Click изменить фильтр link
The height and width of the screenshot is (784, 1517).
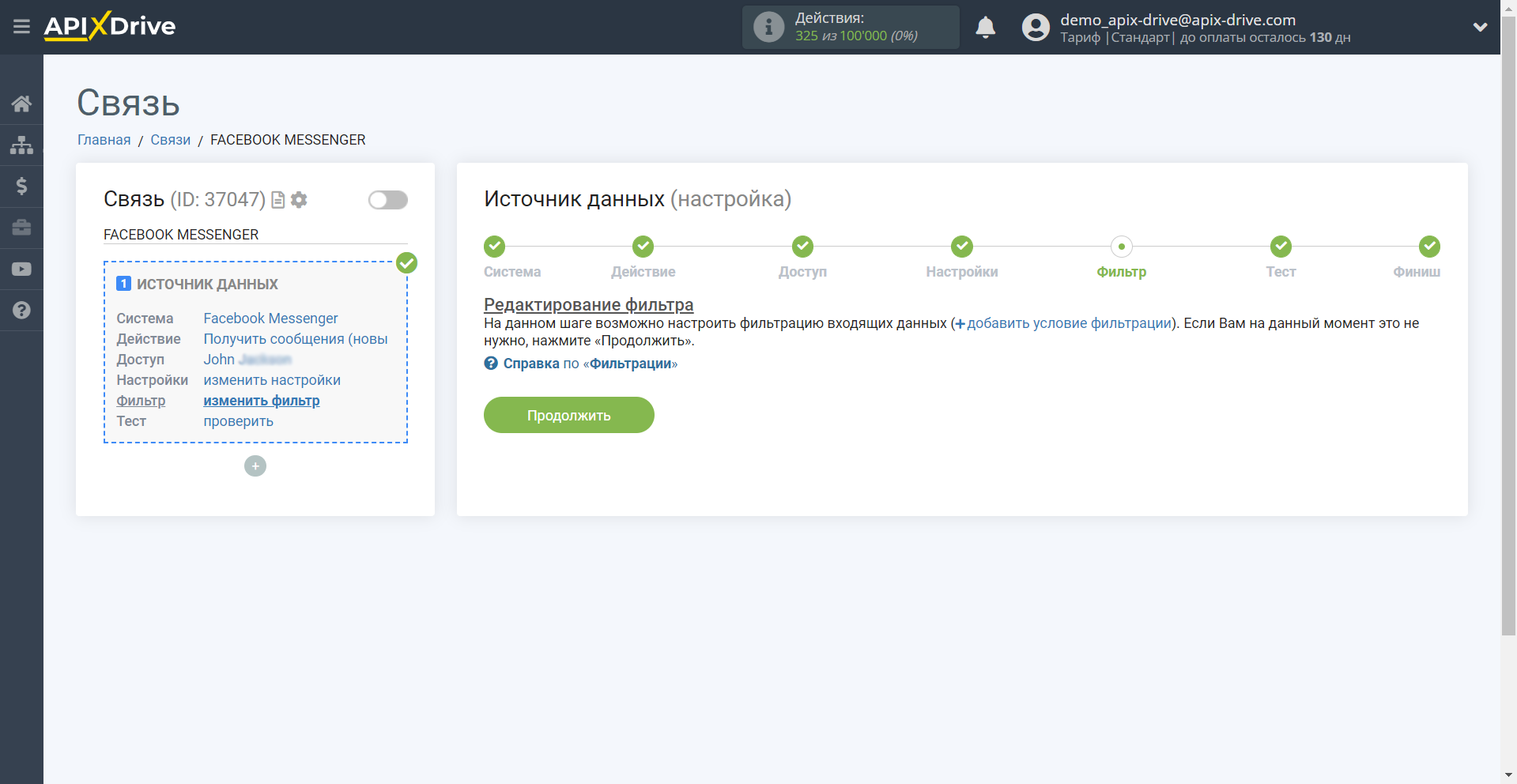click(x=262, y=401)
